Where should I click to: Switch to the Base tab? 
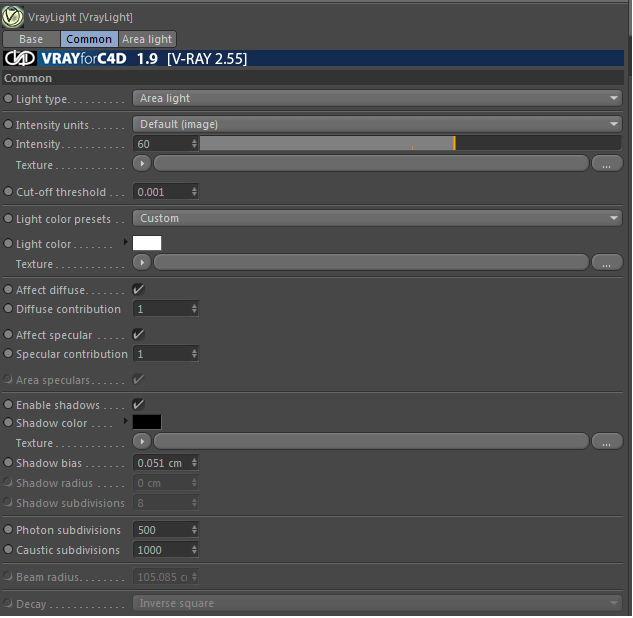pyautogui.click(x=31, y=39)
